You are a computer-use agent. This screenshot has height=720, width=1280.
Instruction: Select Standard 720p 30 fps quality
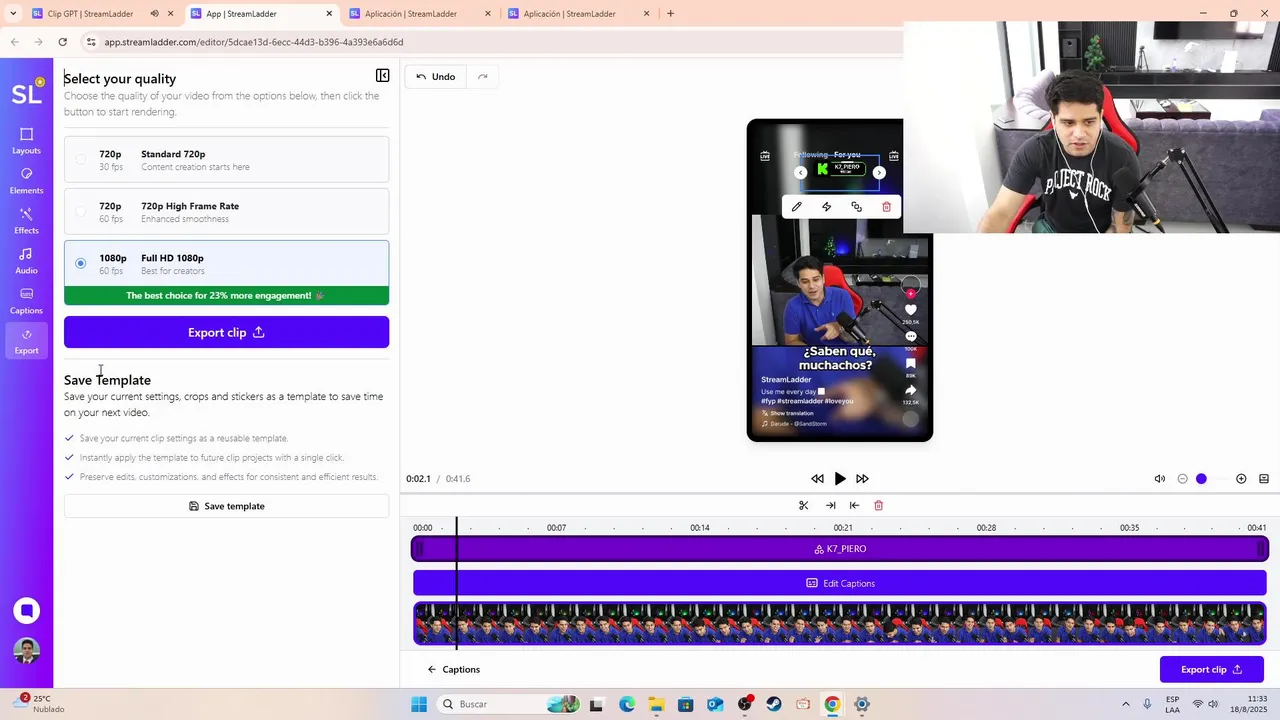click(x=226, y=160)
